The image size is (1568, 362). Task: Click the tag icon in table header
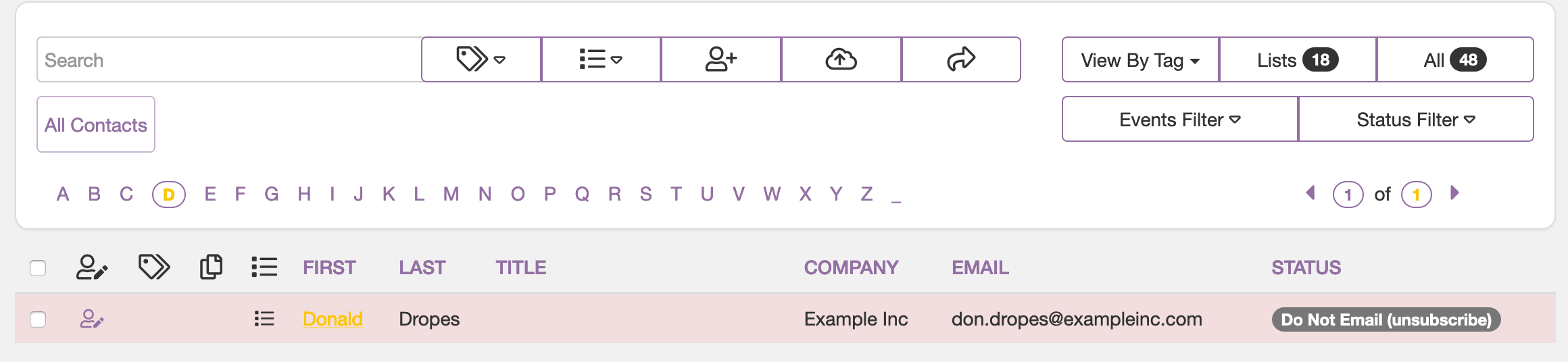pyautogui.click(x=154, y=267)
